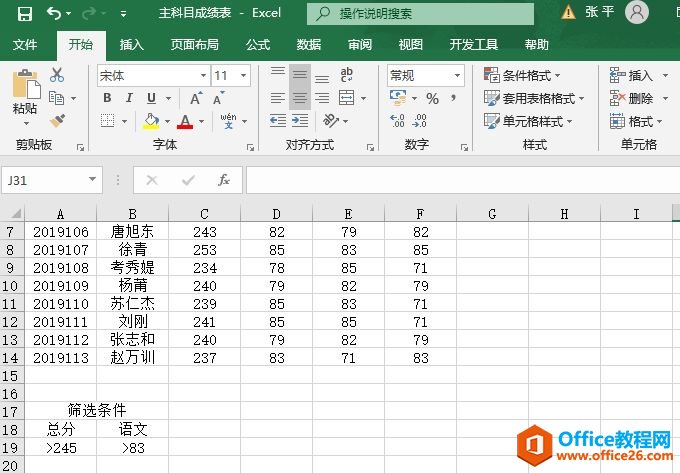
Task: Click the Undo arrow icon
Action: (x=54, y=13)
